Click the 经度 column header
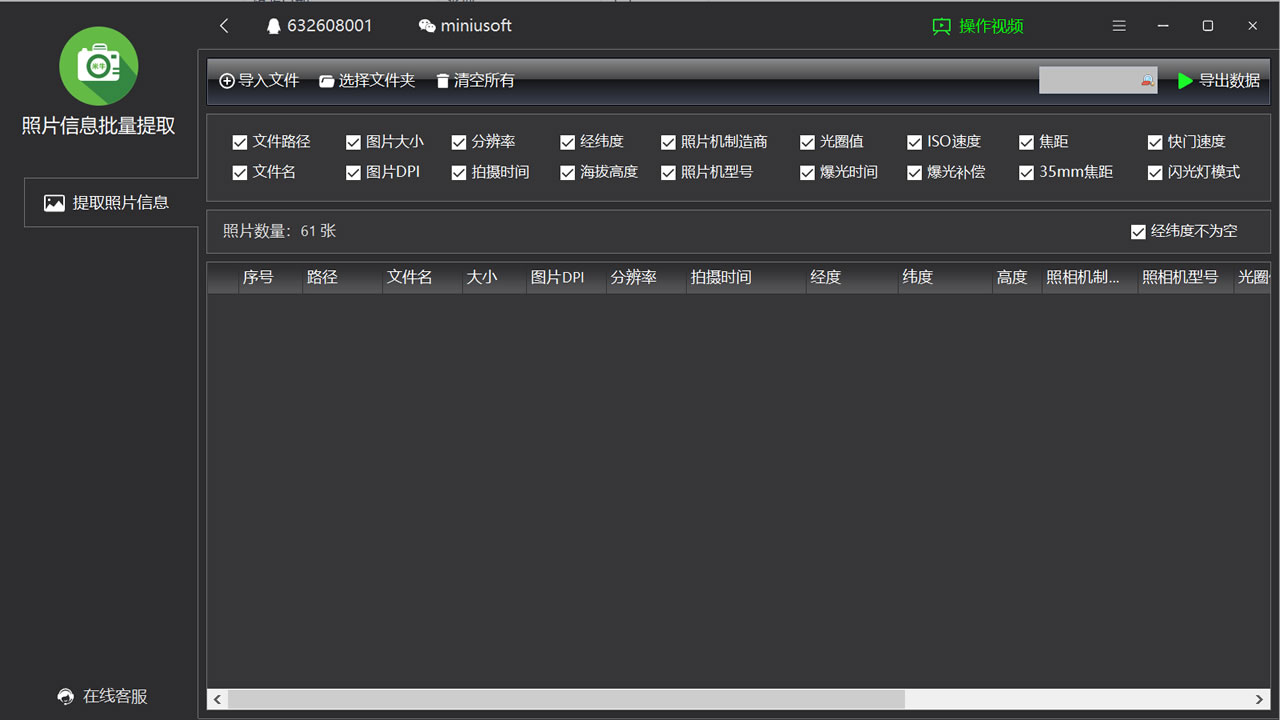 [x=826, y=277]
